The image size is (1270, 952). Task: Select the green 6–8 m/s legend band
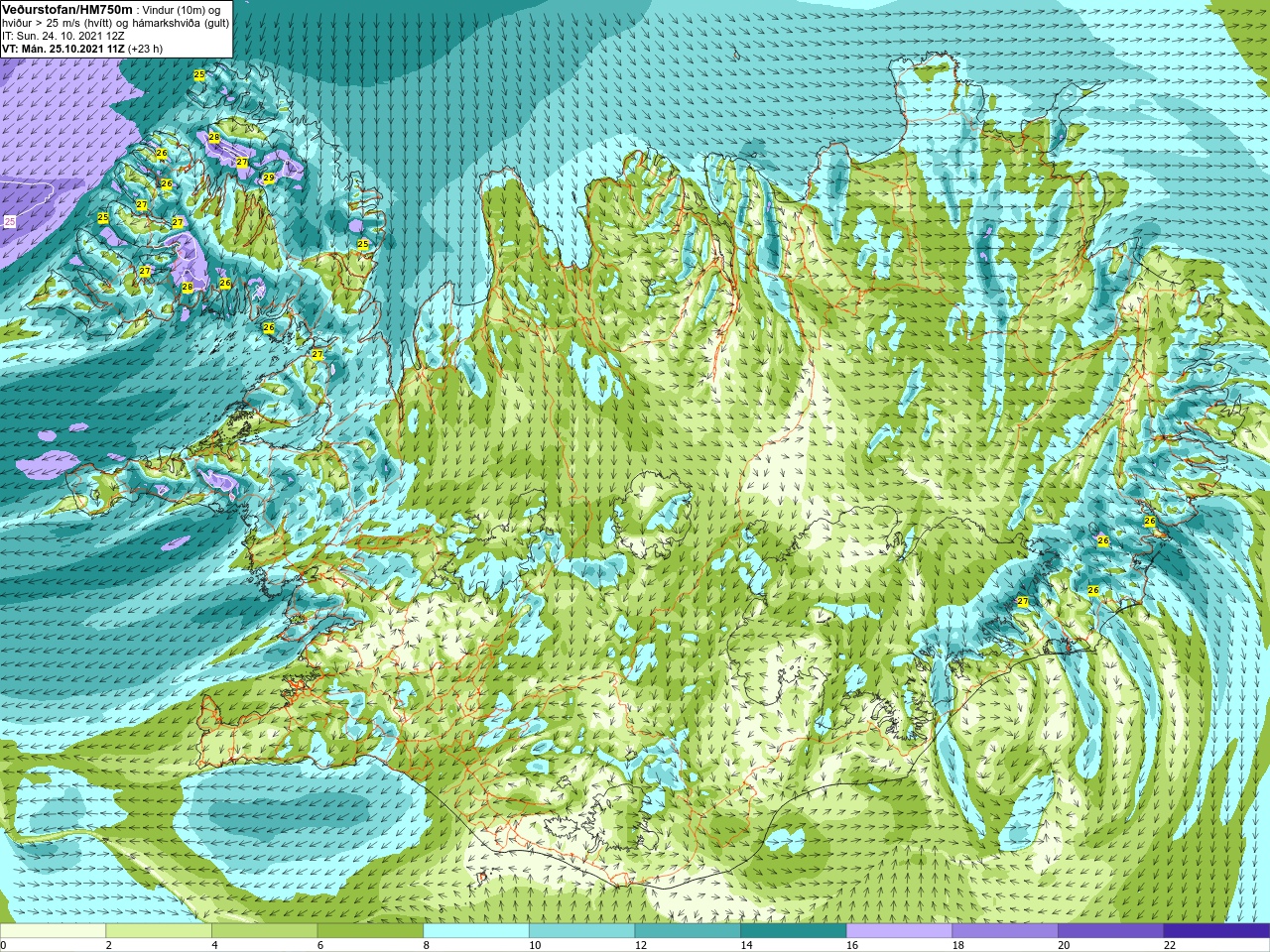tap(370, 931)
